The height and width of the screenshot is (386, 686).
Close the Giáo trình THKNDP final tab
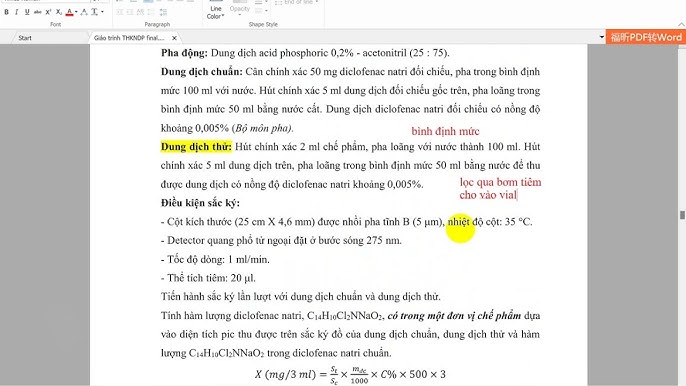click(x=174, y=38)
